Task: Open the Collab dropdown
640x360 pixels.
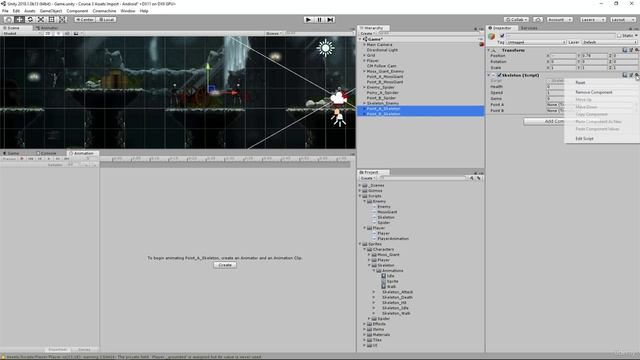Action: [516, 19]
